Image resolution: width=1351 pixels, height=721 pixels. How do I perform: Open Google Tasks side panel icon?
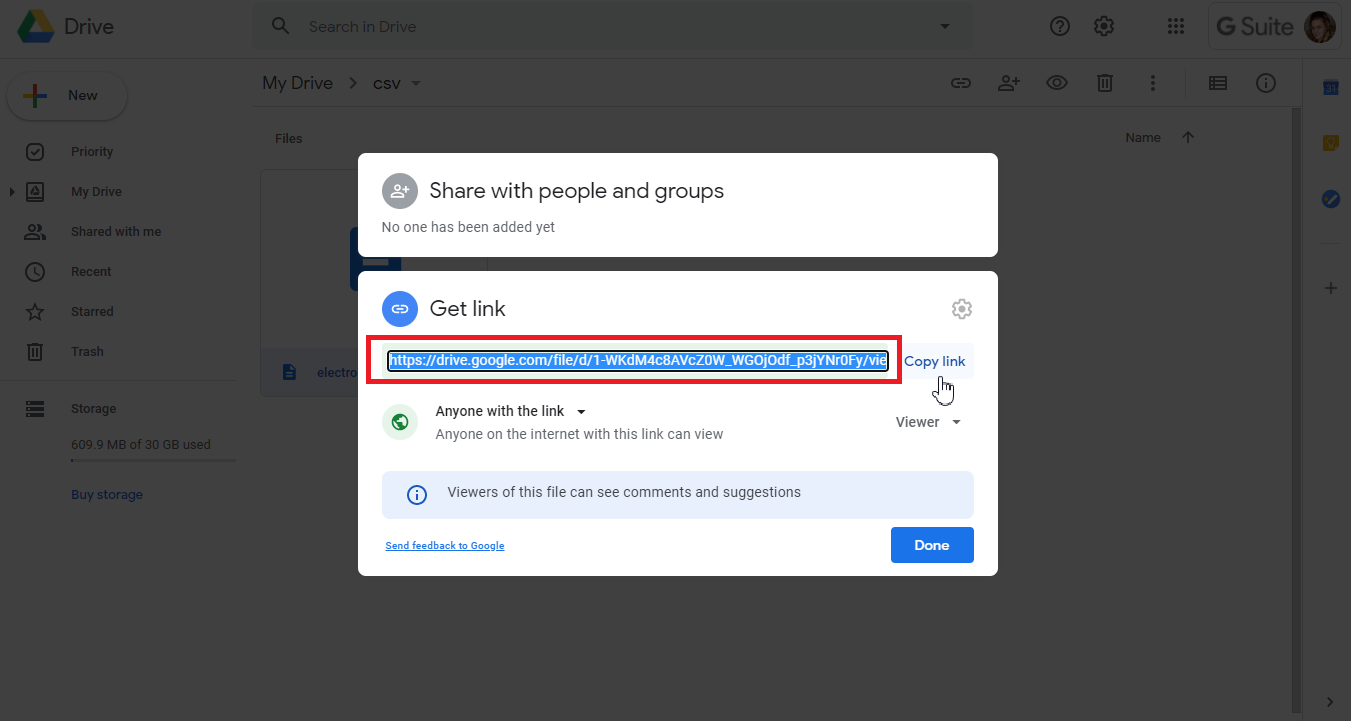[x=1330, y=200]
